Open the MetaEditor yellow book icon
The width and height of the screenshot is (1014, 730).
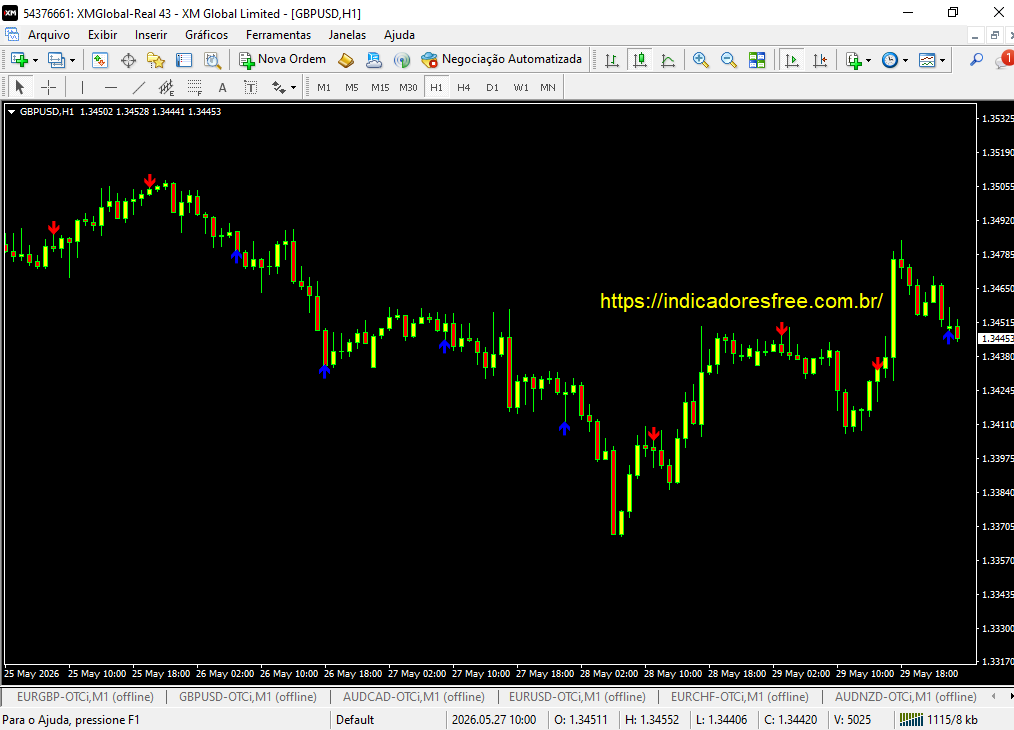coord(346,60)
